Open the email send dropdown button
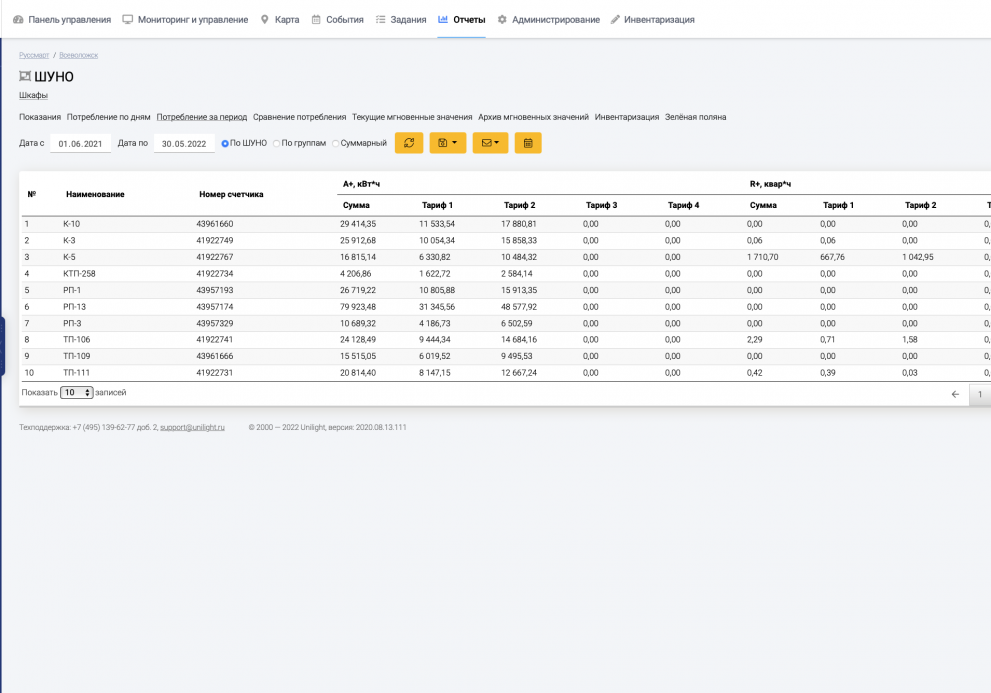The height and width of the screenshot is (693, 991). coord(490,143)
